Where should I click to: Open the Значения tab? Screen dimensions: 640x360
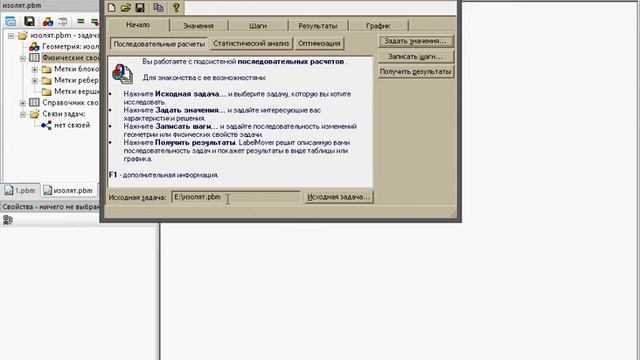point(198,26)
